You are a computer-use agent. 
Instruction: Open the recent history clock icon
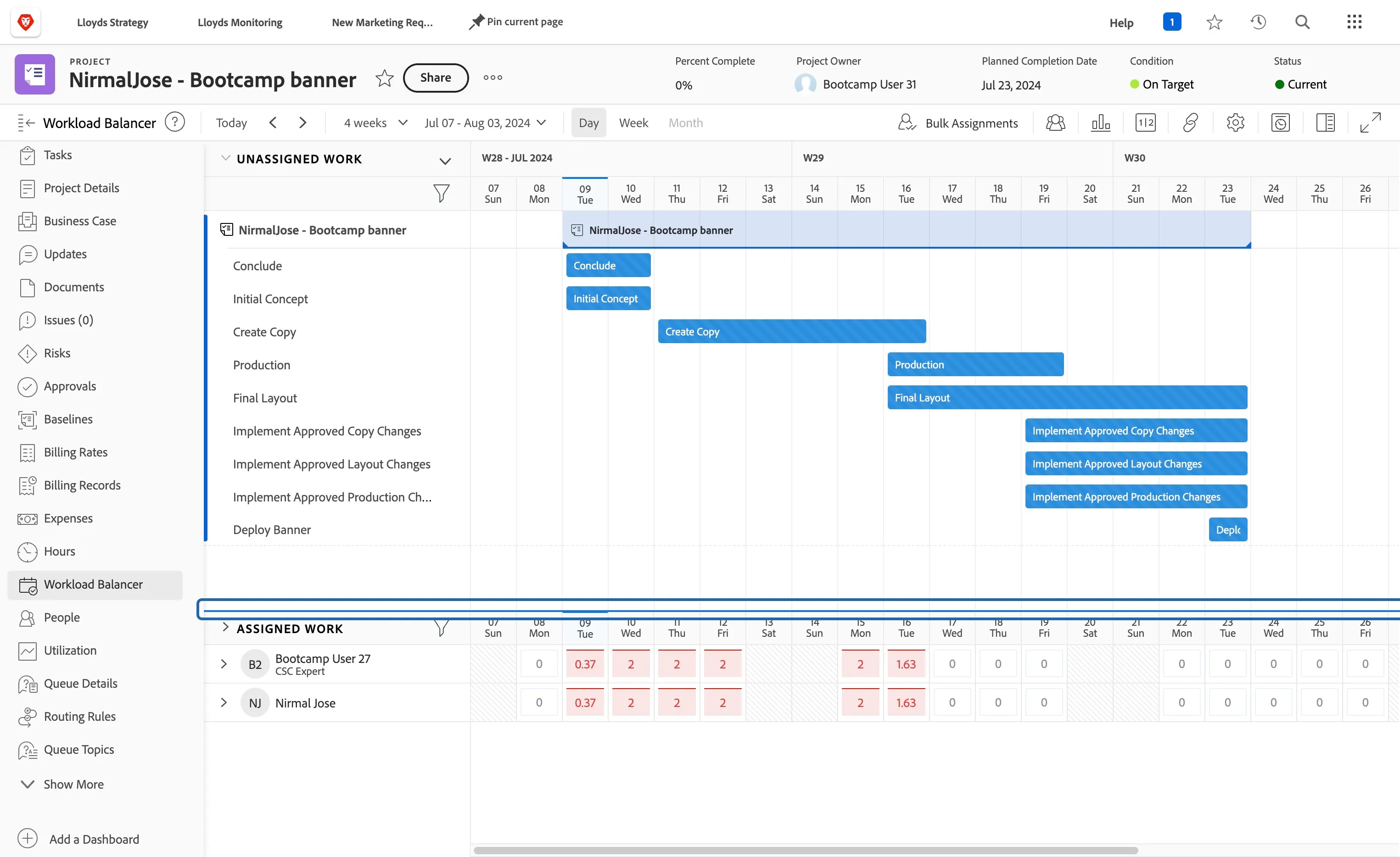coord(1258,22)
